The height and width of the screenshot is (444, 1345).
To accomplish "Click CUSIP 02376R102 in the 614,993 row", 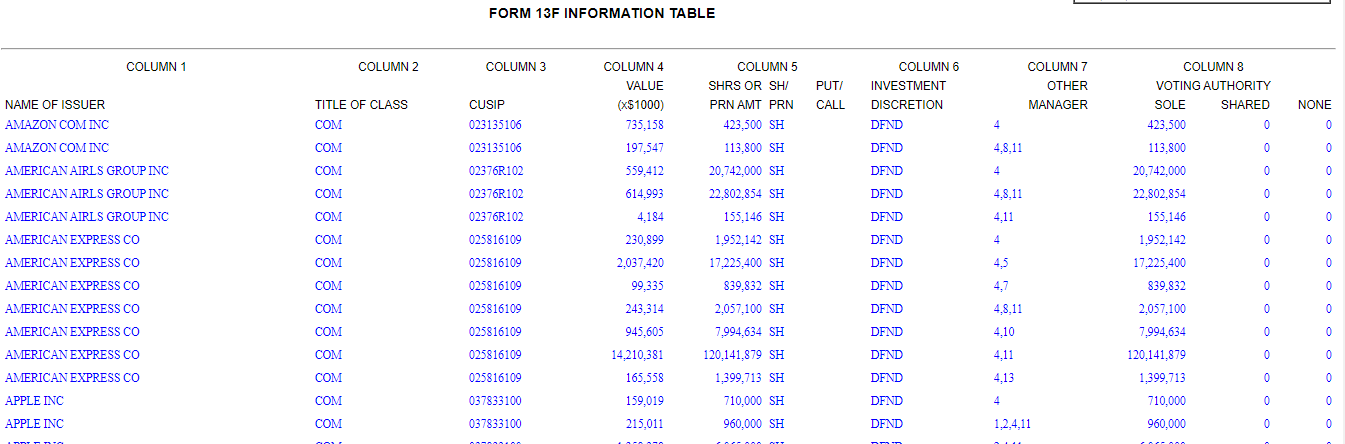I will pos(496,194).
